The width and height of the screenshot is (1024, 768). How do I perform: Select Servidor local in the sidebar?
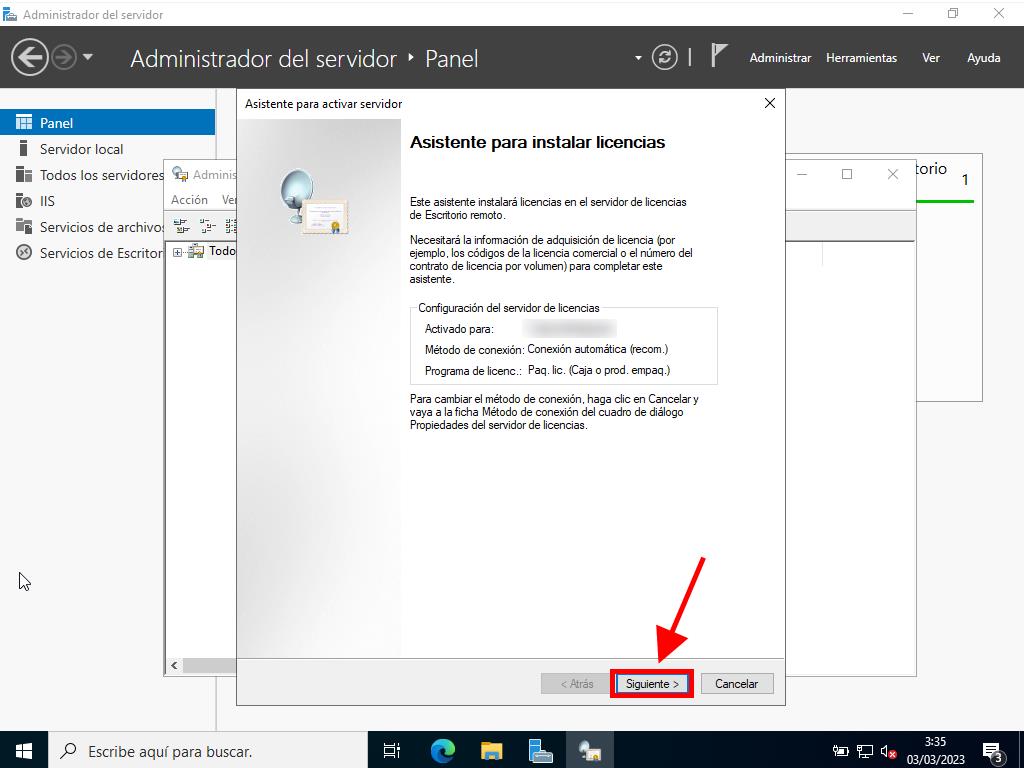[81, 149]
